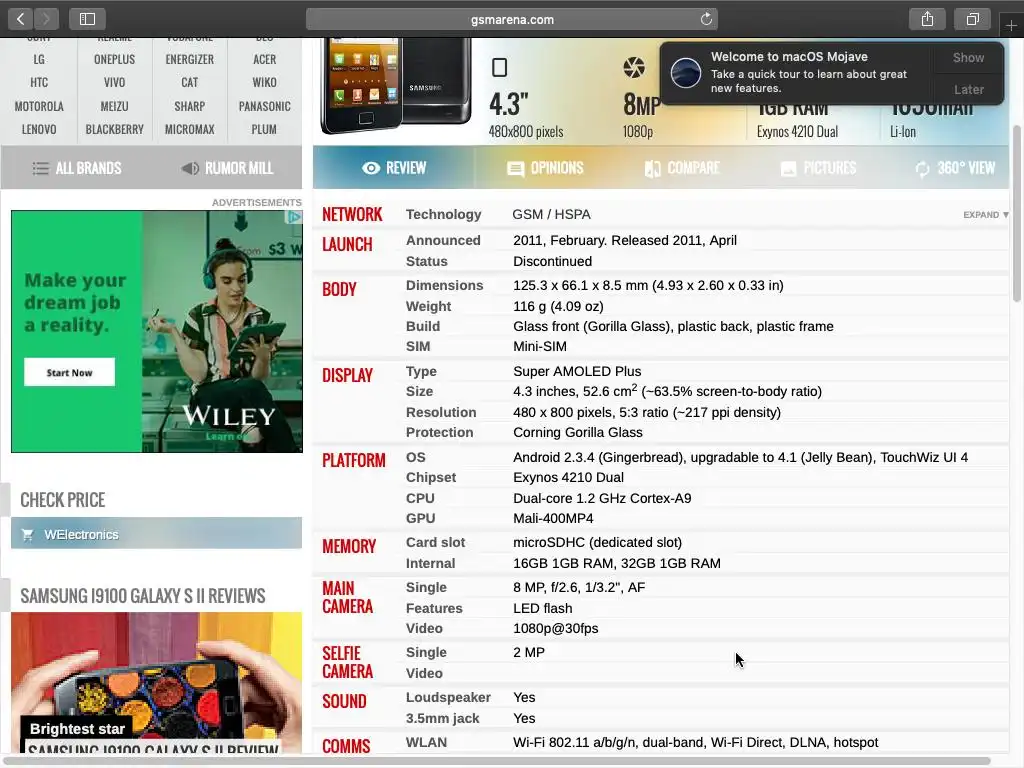The height and width of the screenshot is (768, 1024).
Task: Select the Vivo brand link
Action: click(114, 83)
